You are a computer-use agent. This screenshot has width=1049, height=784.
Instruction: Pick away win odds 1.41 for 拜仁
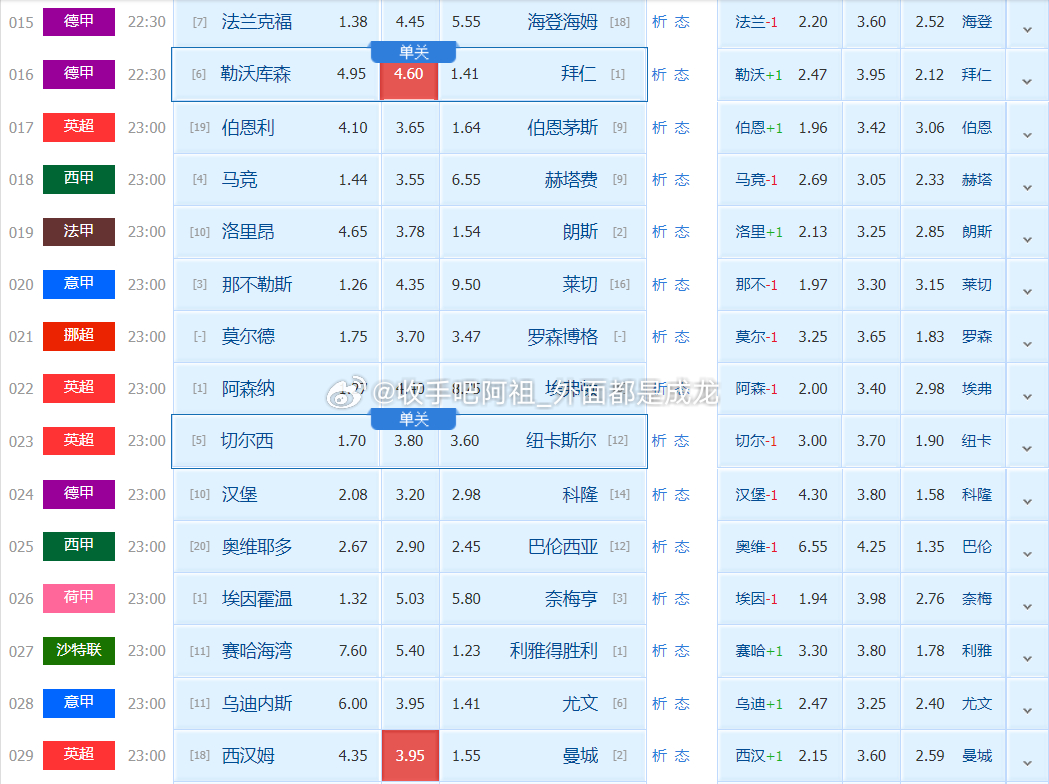point(464,74)
